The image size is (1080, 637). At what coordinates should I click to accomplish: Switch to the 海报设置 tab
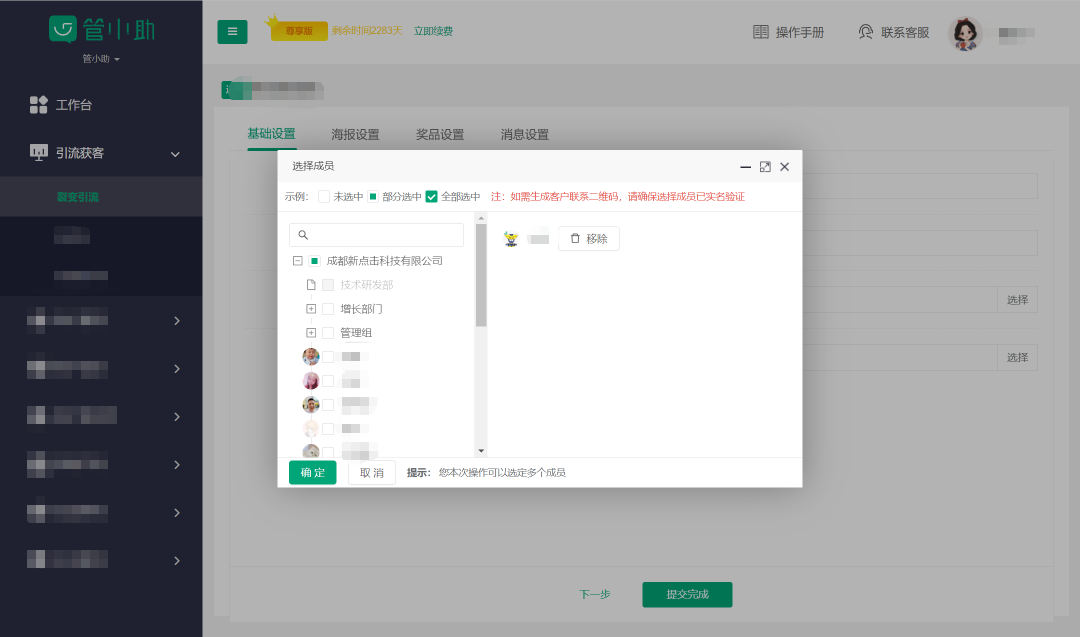(355, 134)
